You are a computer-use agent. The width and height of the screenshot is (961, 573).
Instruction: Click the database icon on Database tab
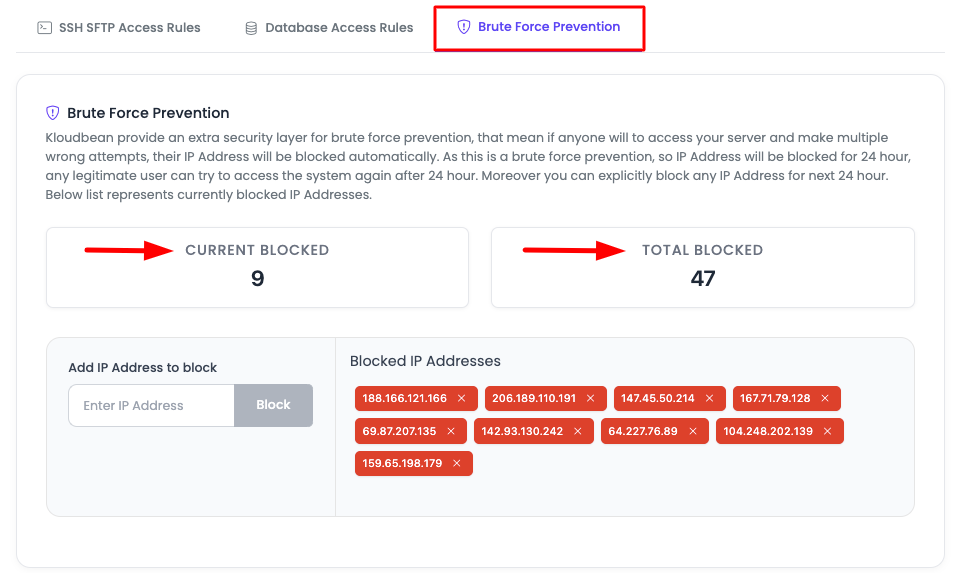tap(251, 28)
